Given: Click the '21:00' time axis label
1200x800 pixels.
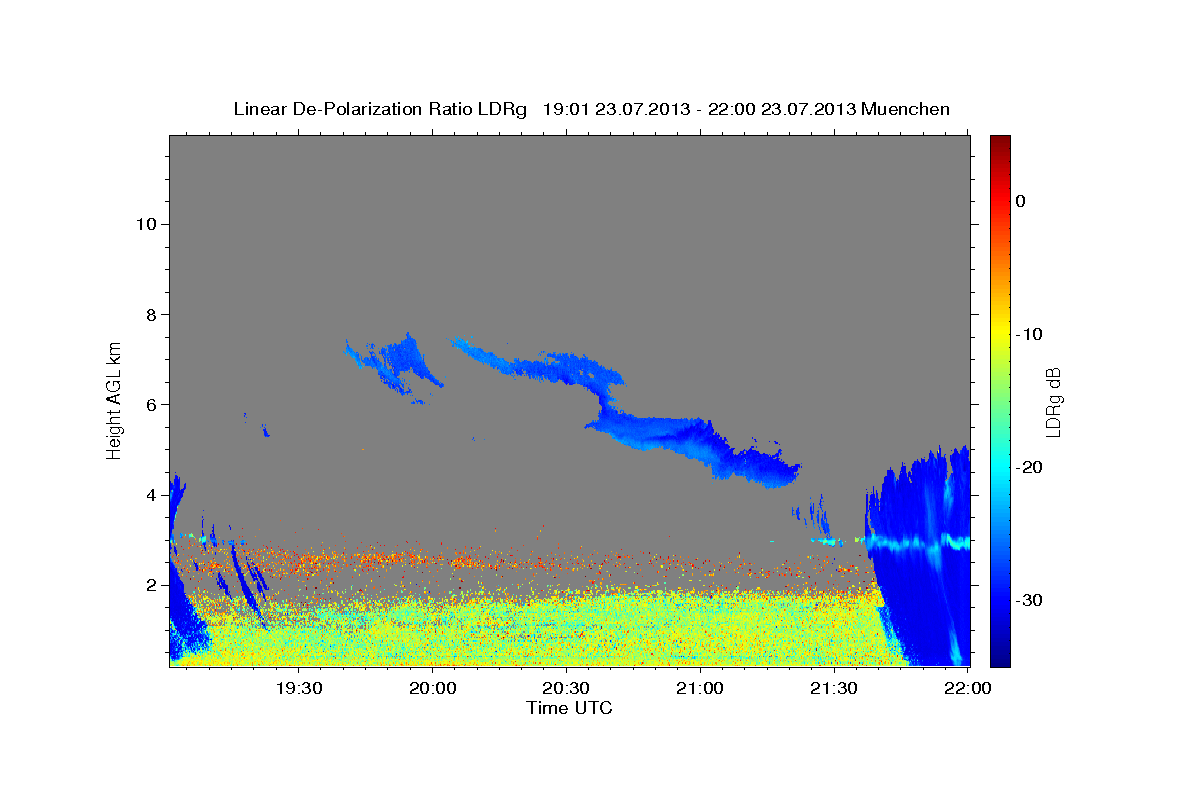Looking at the screenshot, I should (700, 689).
